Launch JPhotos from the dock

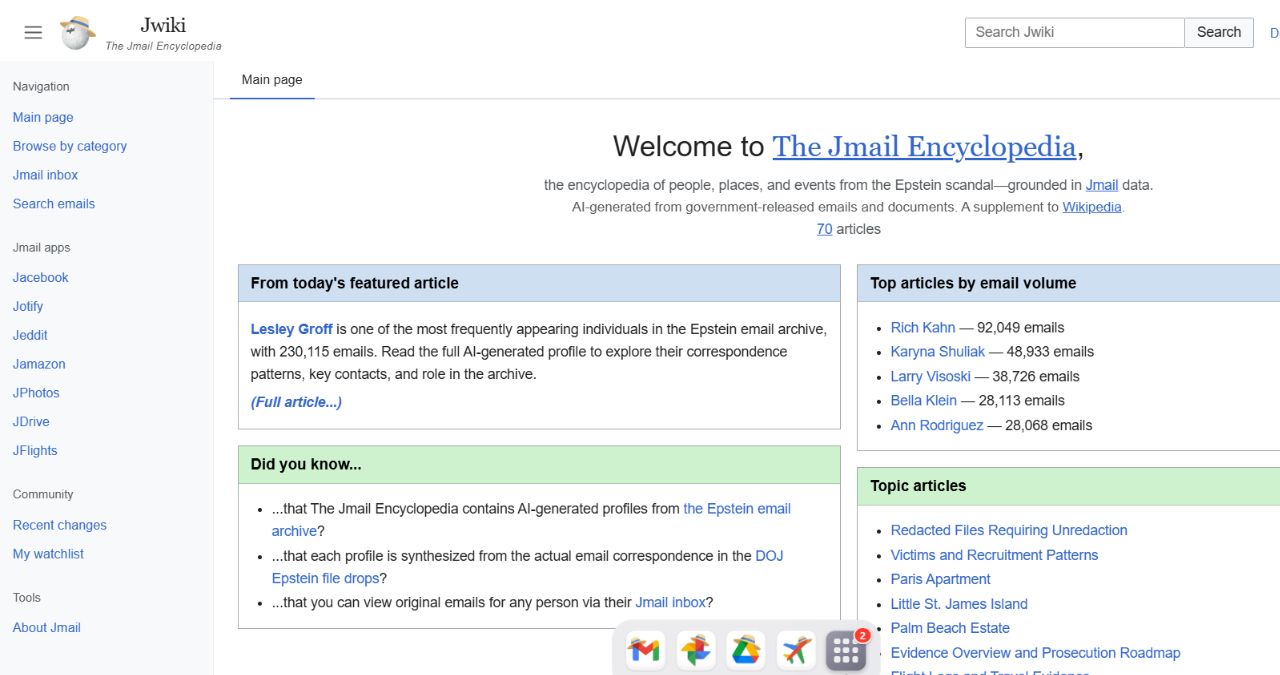696,650
